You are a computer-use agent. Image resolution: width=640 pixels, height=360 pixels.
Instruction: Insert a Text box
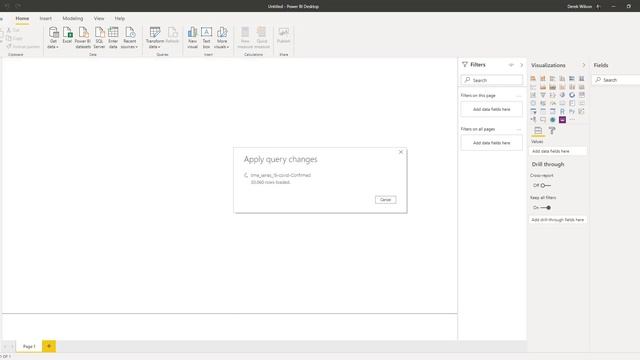207,38
